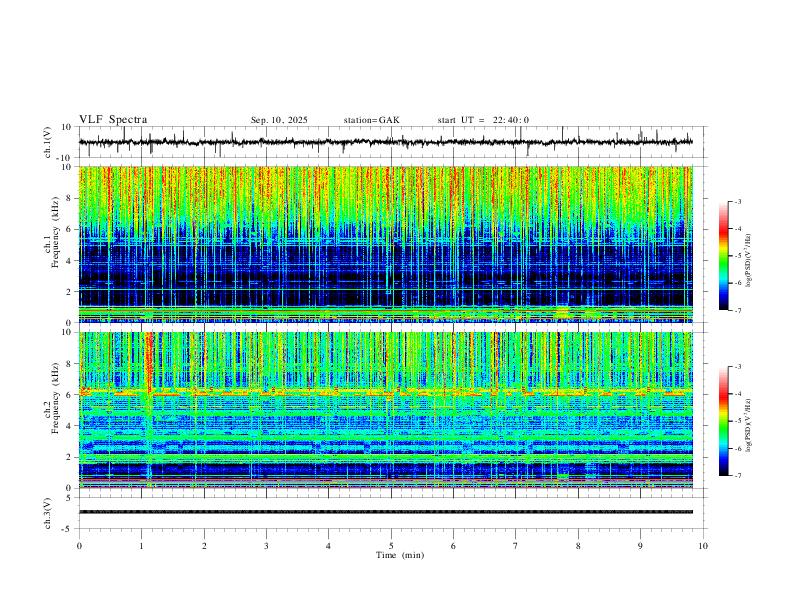Click the time axis tick label '0'
Image resolution: width=792 pixels, height=612 pixels.
[79, 546]
